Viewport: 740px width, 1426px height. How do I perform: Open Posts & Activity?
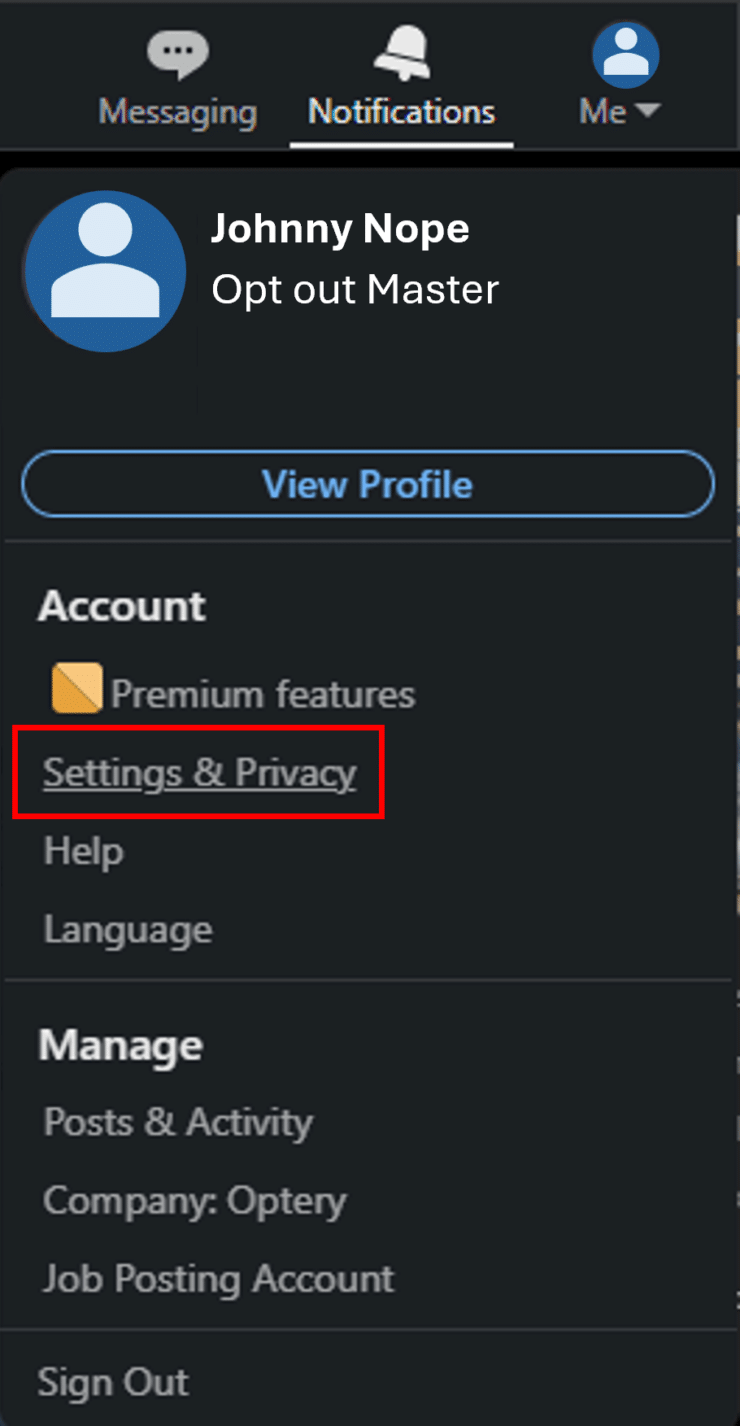point(177,1122)
